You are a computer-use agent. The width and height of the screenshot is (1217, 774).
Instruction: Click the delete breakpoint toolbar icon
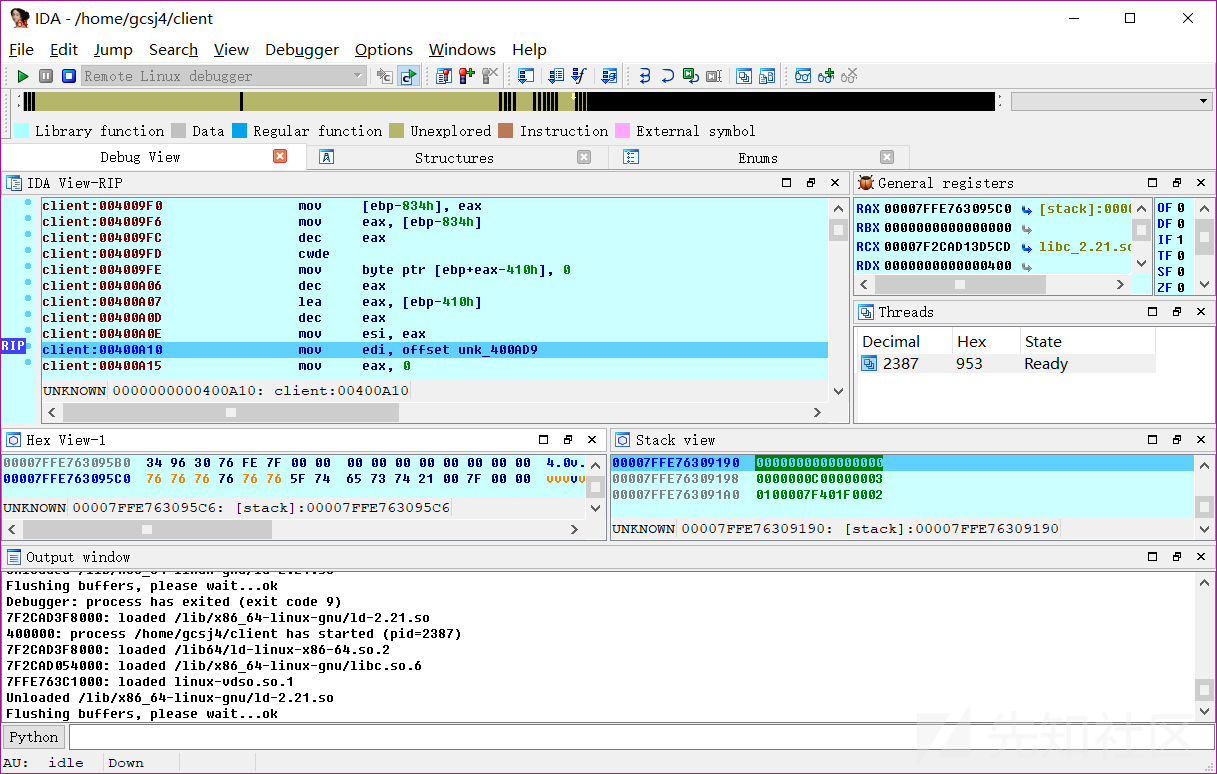coord(490,76)
